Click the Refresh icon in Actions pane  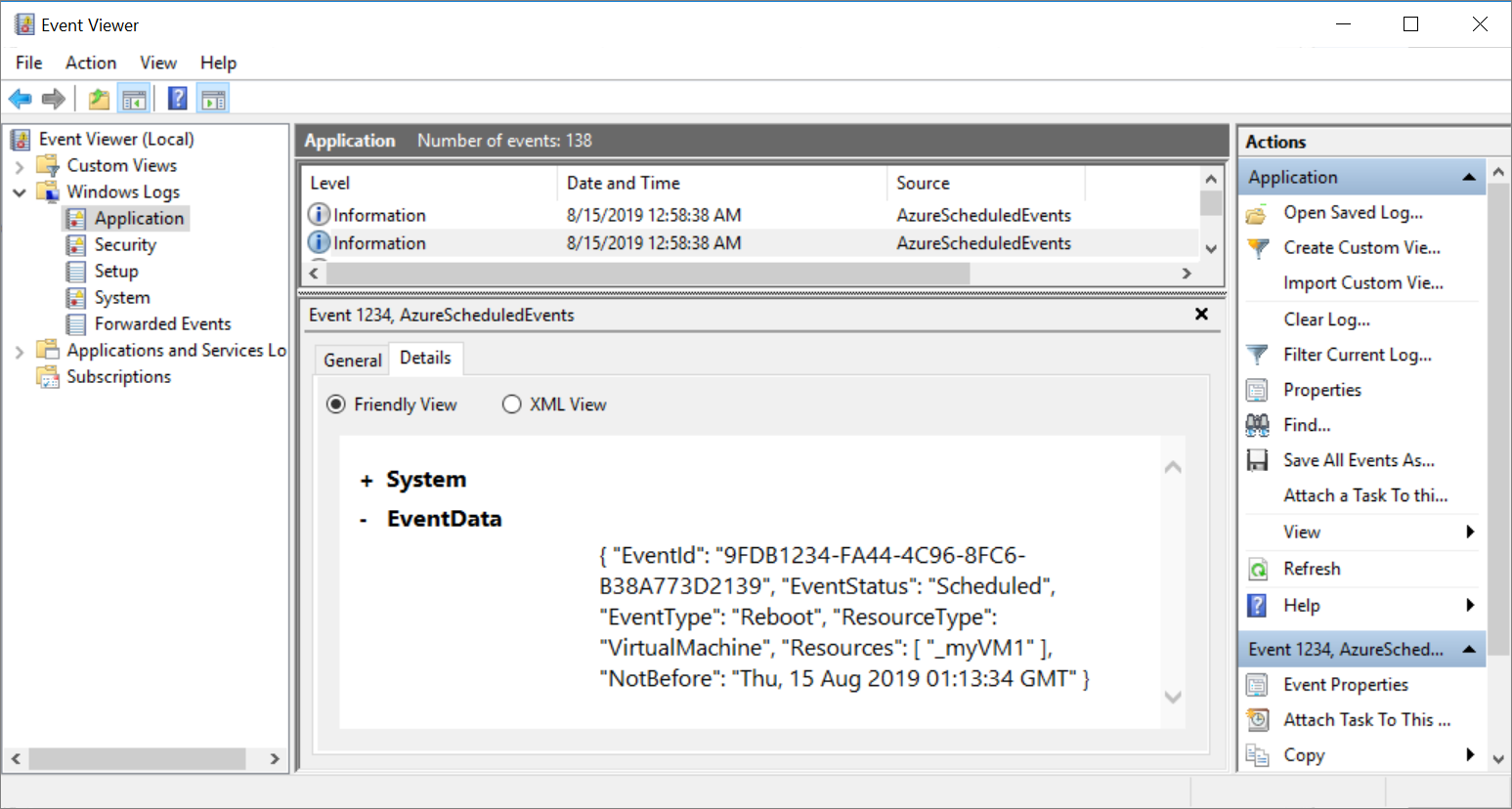coord(1258,569)
